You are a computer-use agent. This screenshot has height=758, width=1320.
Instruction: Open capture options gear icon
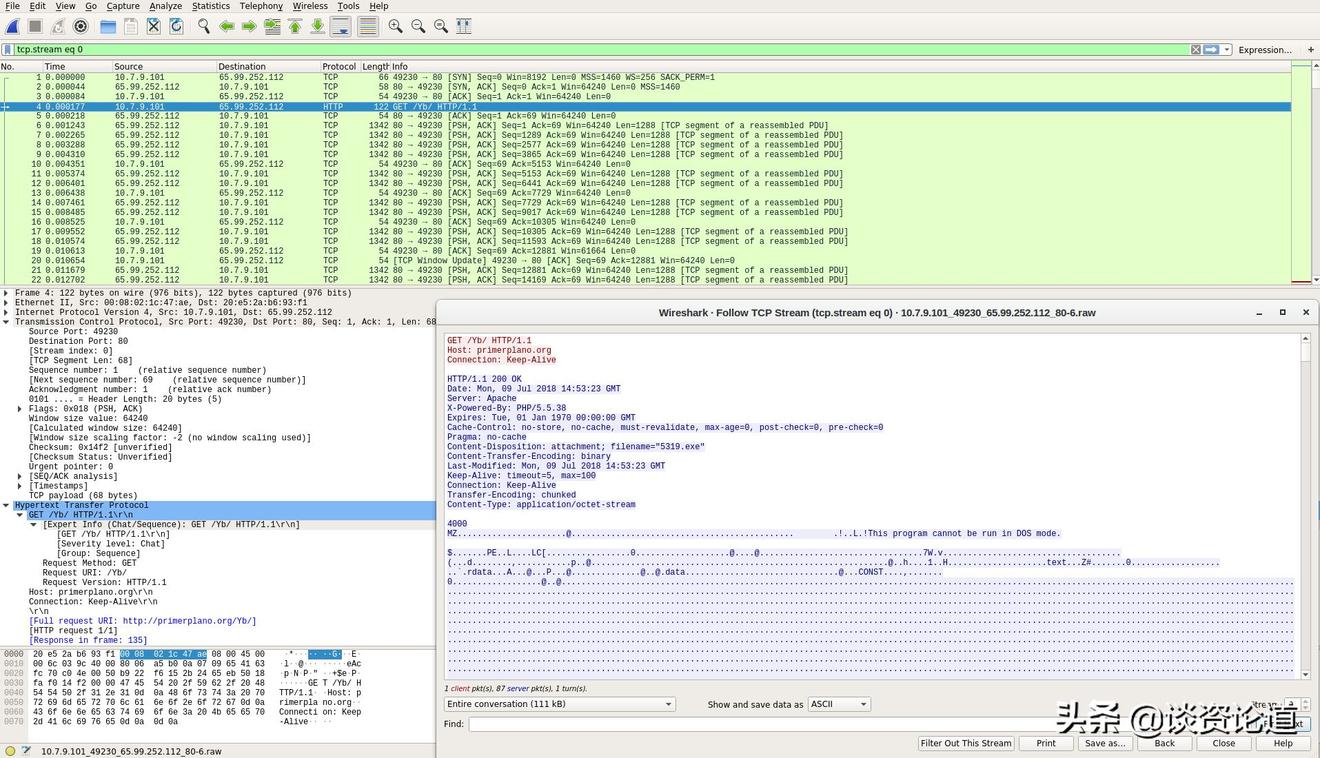pos(81,26)
